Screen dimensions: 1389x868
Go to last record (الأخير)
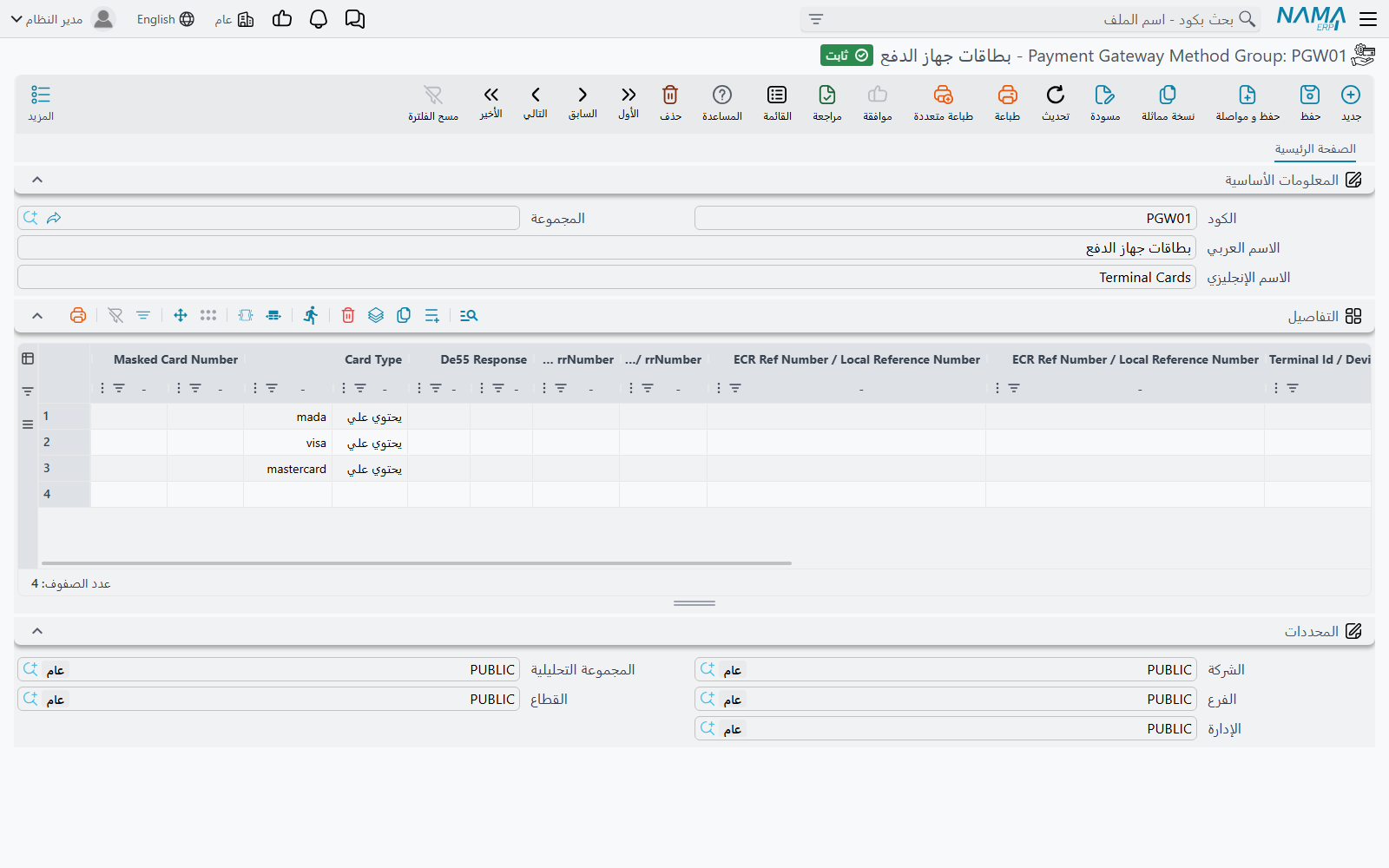(x=491, y=102)
